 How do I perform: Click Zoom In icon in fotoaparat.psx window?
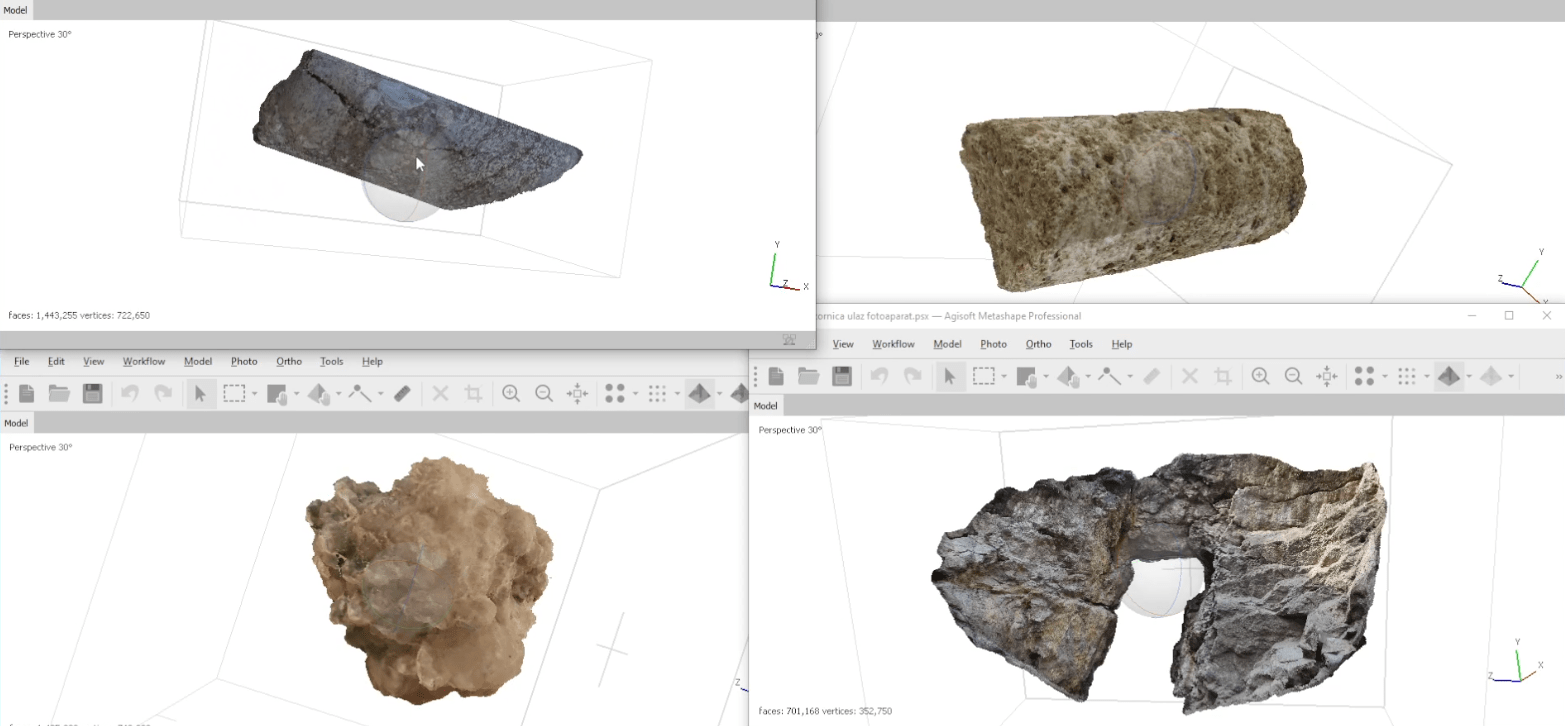[x=1260, y=376]
